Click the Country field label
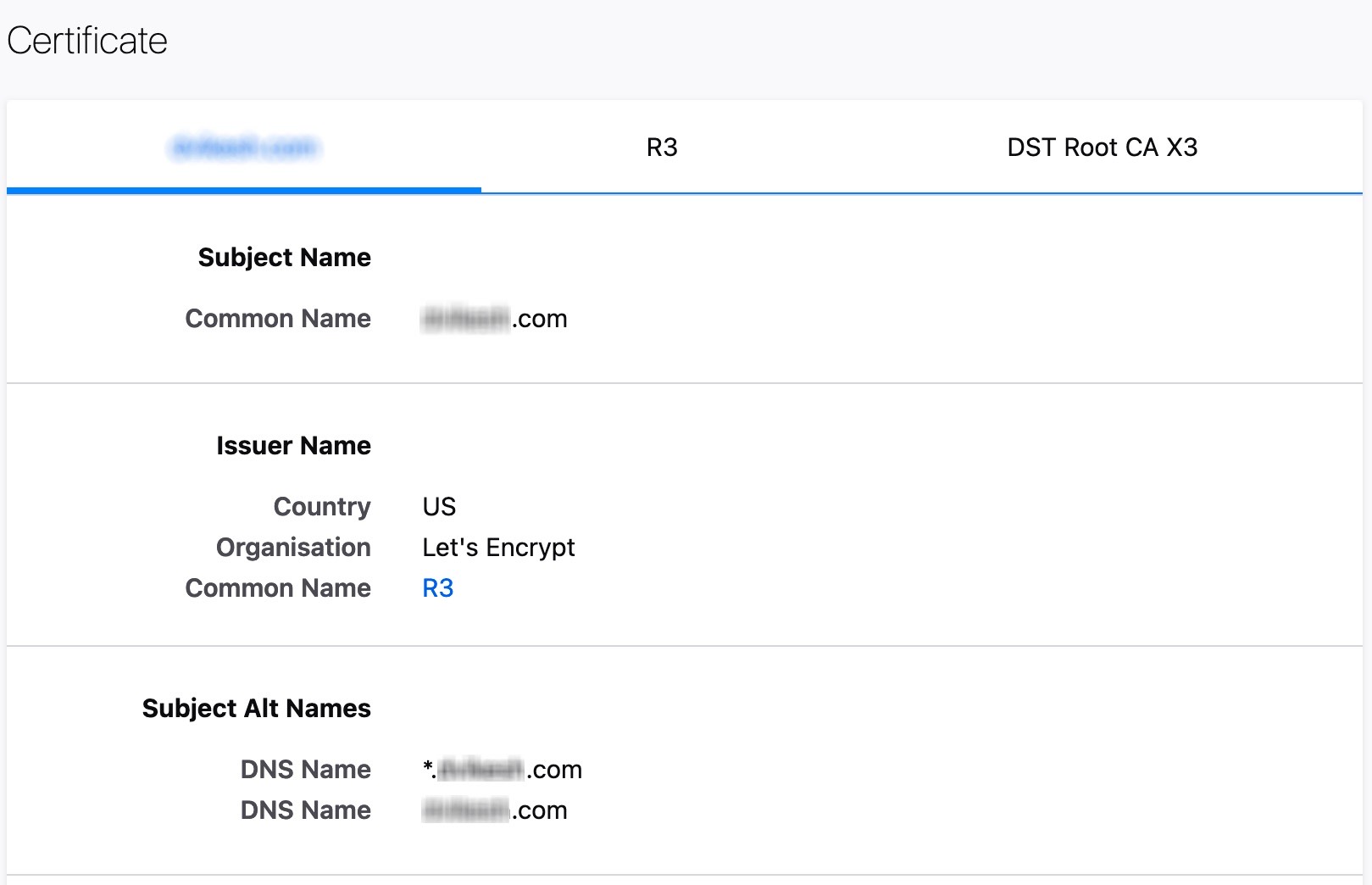The image size is (1372, 885). pyautogui.click(x=322, y=507)
